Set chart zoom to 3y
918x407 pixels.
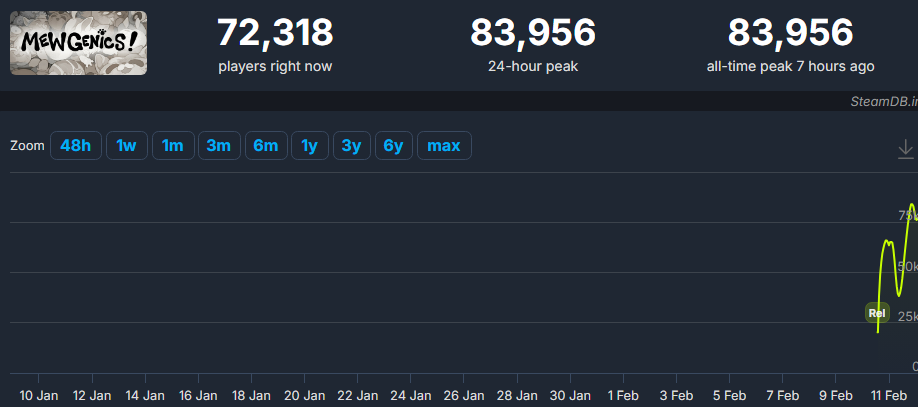click(x=351, y=145)
